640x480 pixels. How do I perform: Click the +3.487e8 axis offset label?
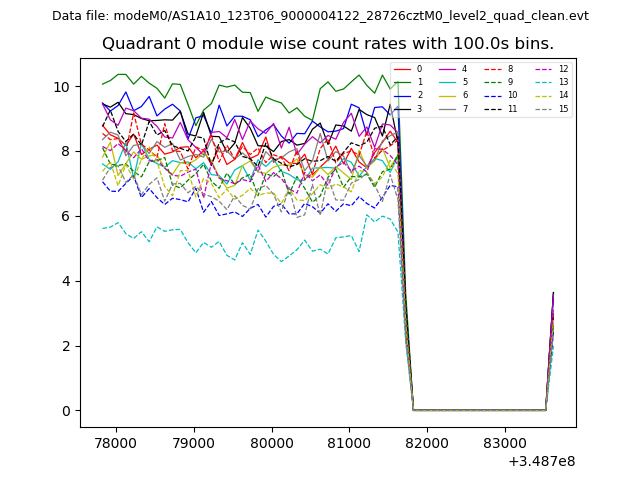[x=542, y=461]
